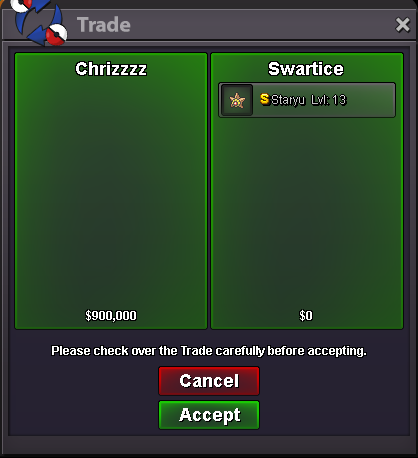Accept the trade offer

coord(209,415)
